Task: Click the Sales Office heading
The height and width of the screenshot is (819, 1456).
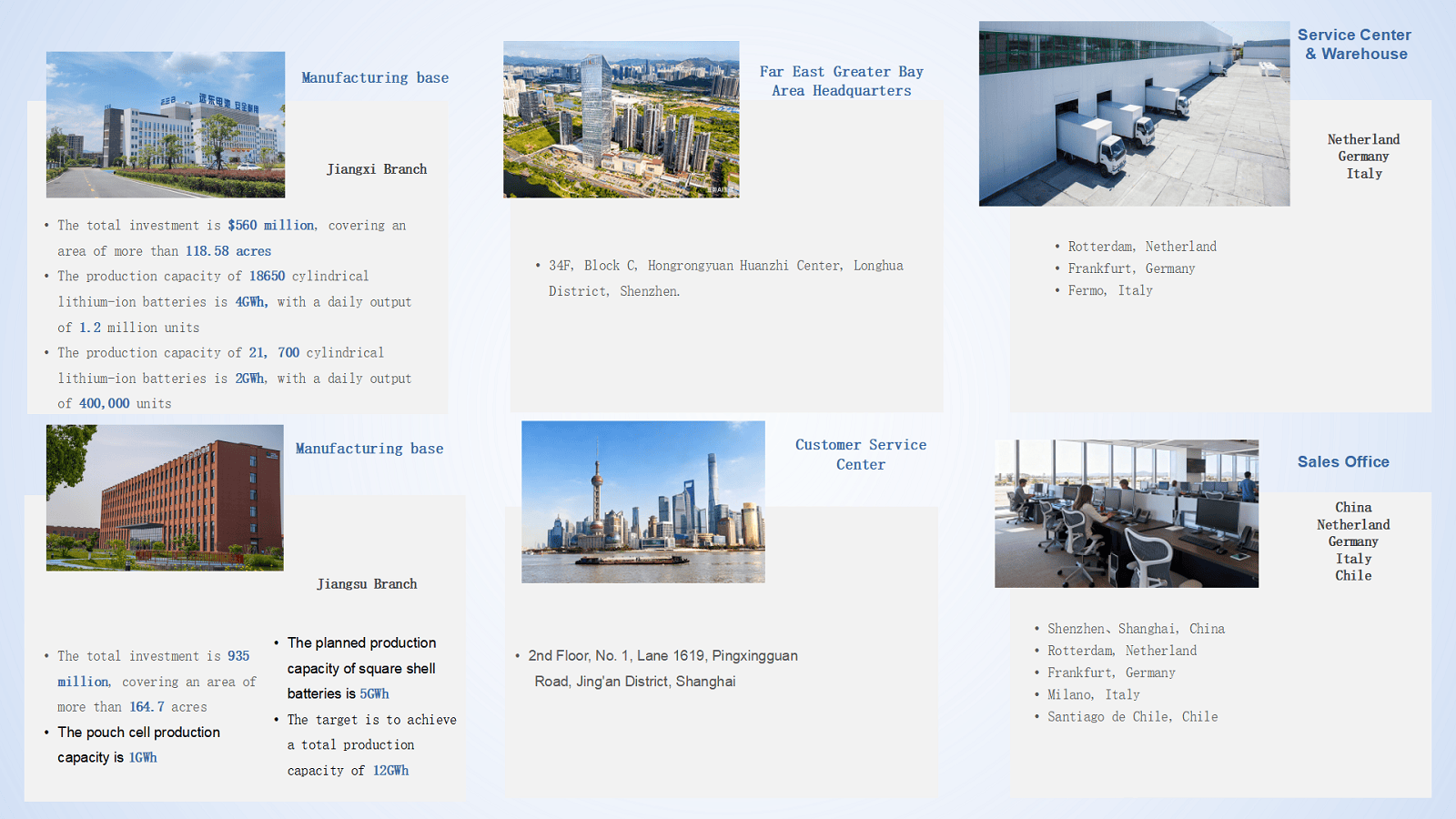Action: (x=1343, y=462)
